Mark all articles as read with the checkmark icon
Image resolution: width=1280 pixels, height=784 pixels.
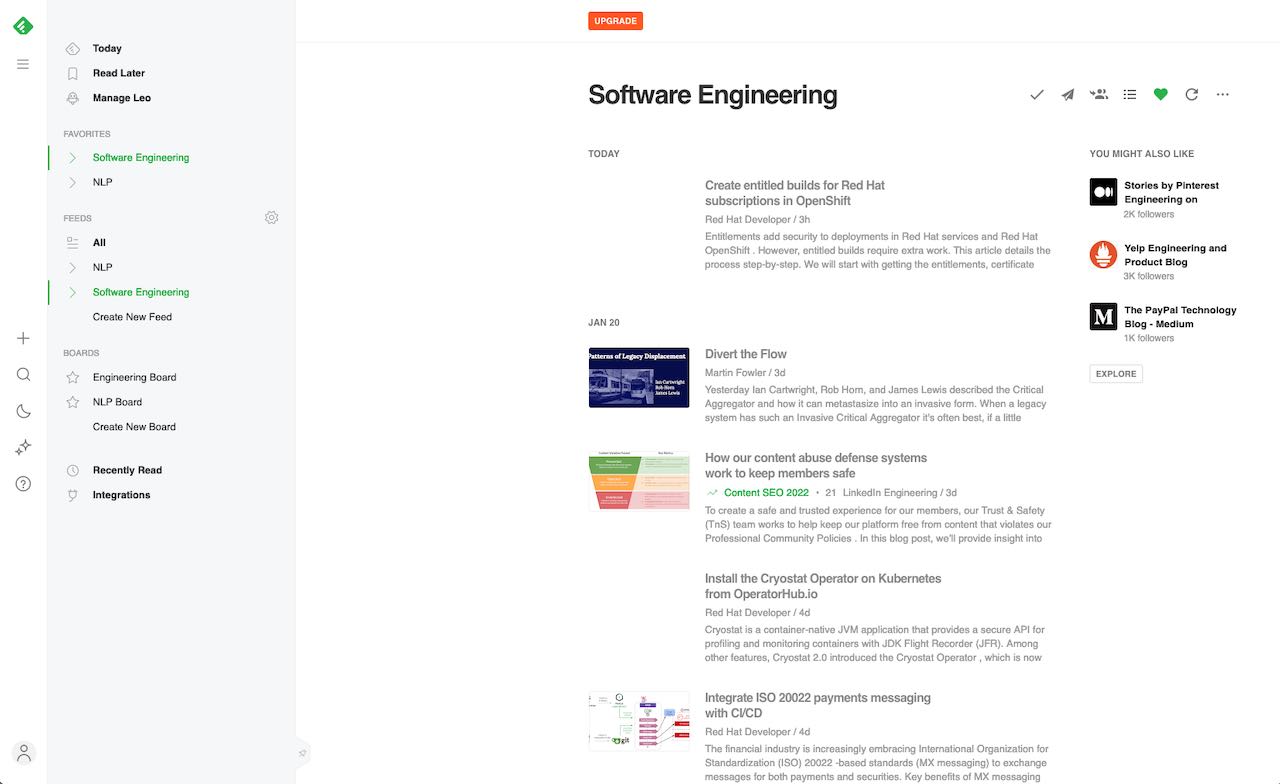(1036, 94)
